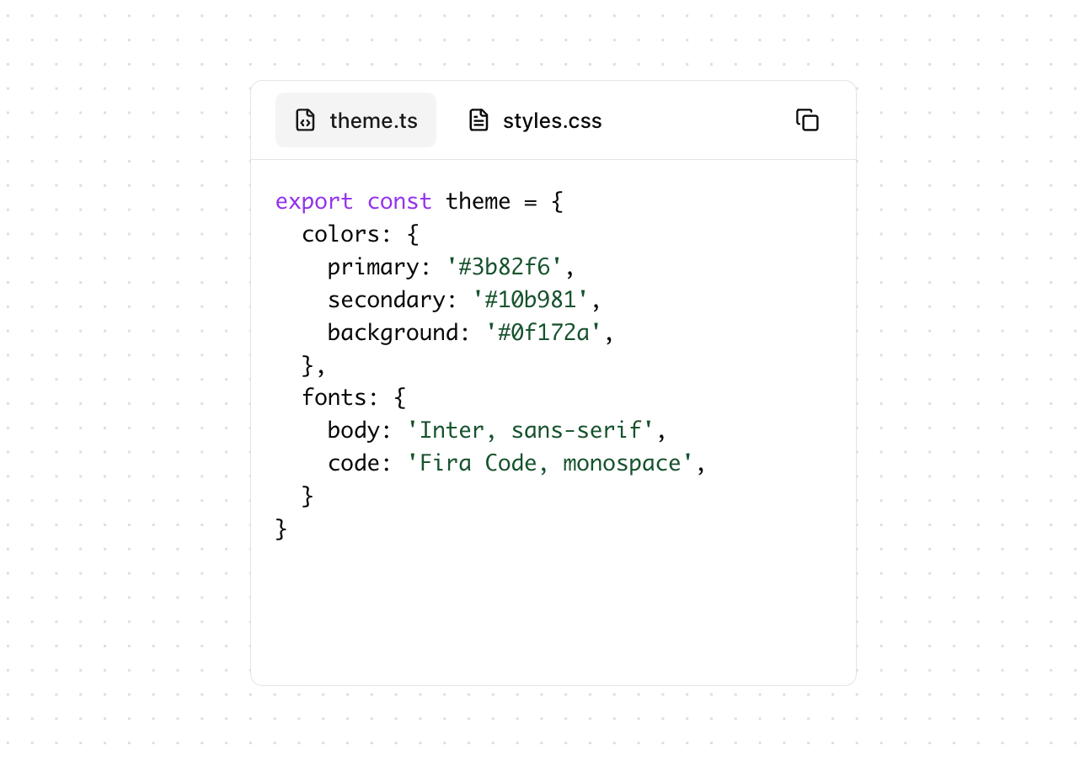Click the 'colors:' property name
Image resolution: width=1080 pixels, height=766 pixels.
click(346, 234)
